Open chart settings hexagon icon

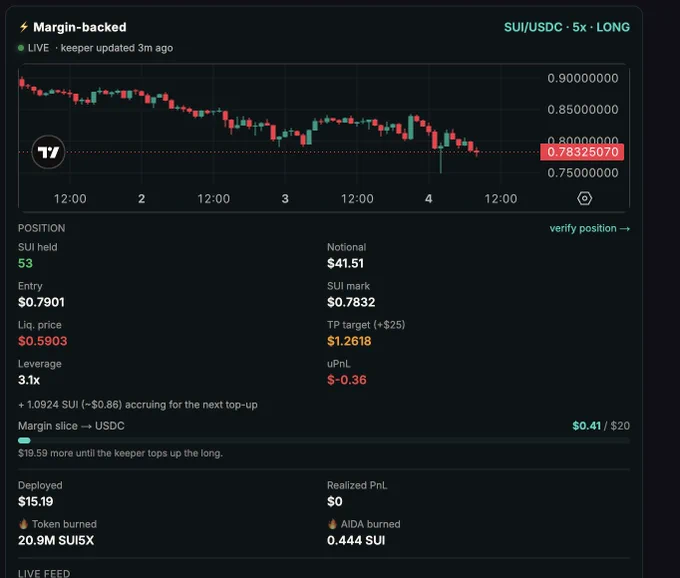584,199
